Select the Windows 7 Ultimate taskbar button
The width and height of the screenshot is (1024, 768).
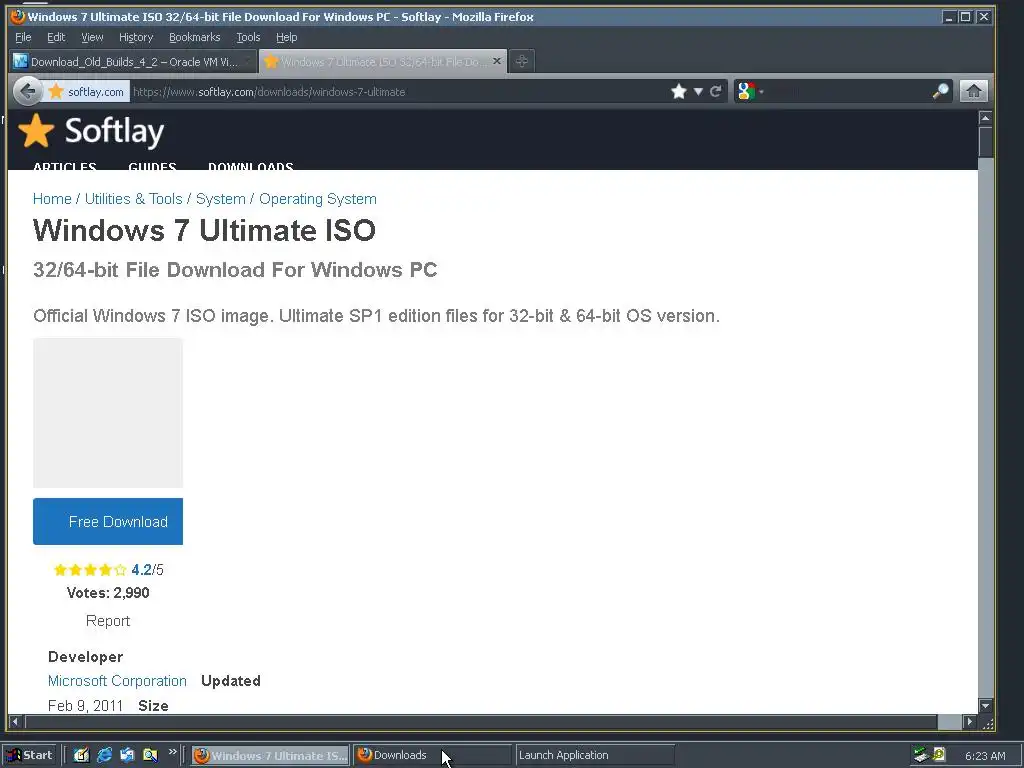tap(271, 756)
